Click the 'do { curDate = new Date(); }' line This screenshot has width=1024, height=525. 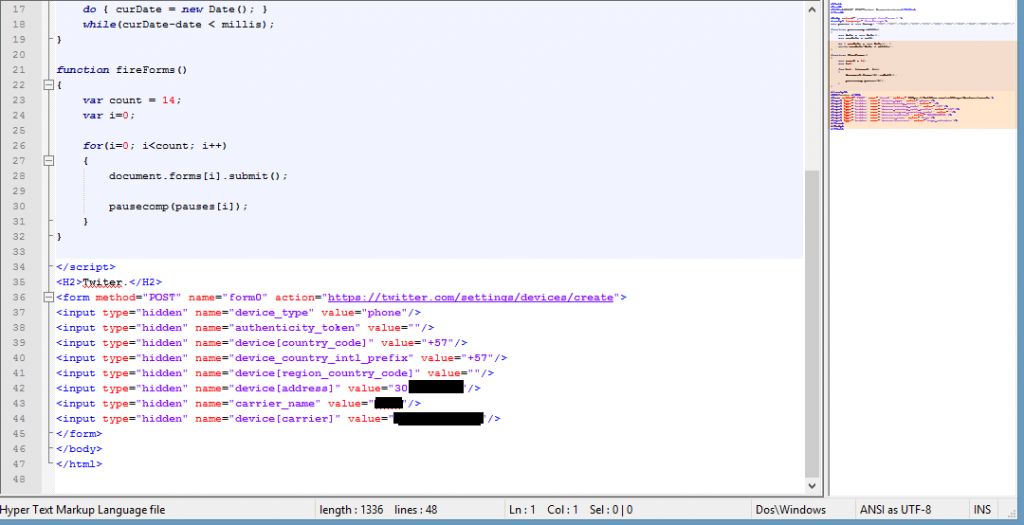coord(175,9)
